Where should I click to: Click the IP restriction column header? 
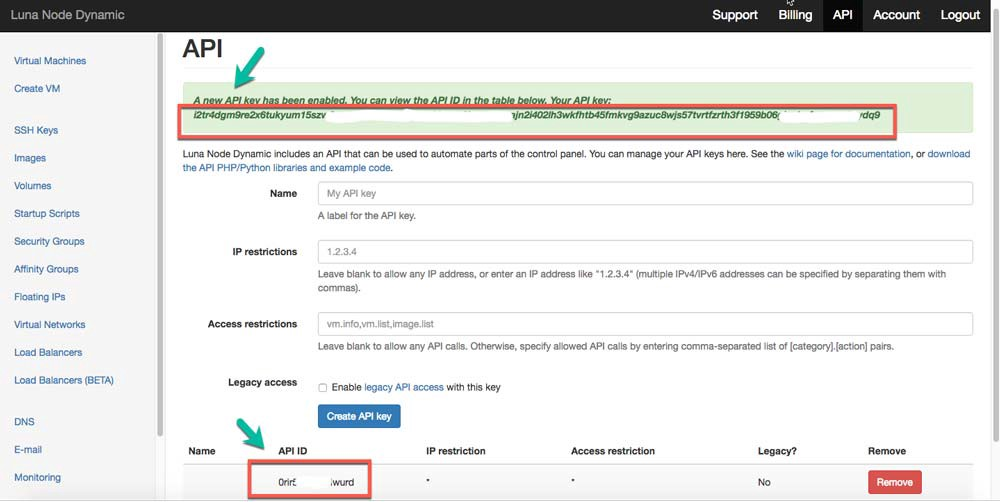pos(455,451)
